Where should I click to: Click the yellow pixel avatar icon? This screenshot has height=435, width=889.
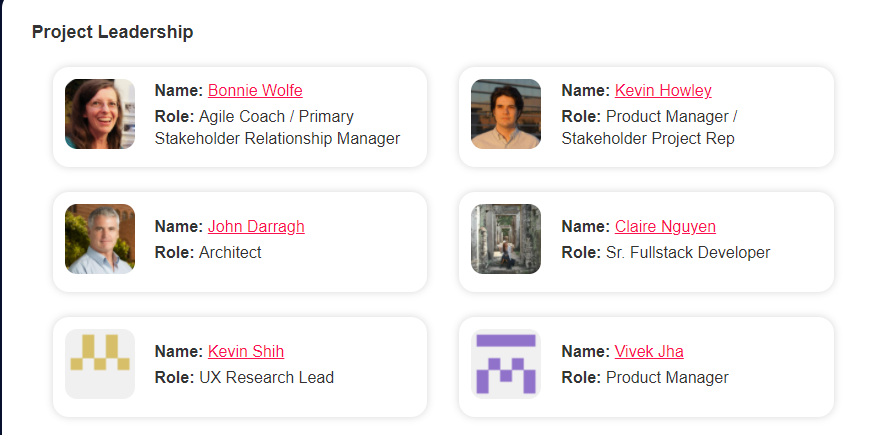pos(100,364)
